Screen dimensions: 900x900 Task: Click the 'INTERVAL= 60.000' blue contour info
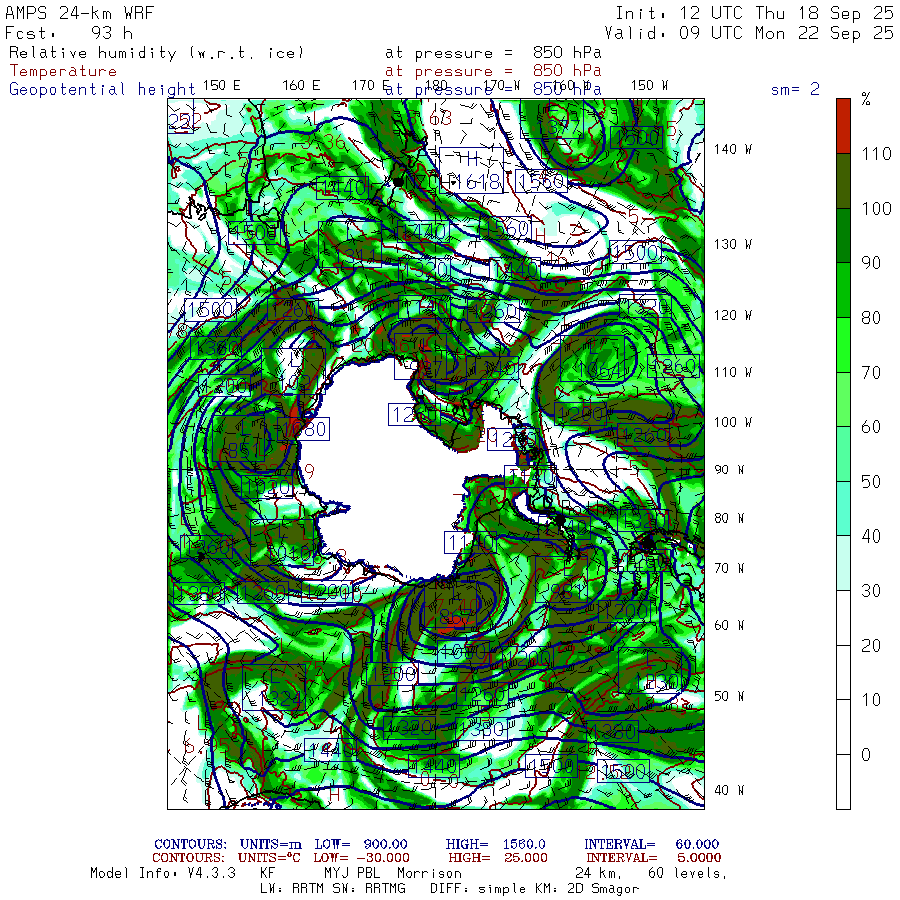tap(651, 844)
